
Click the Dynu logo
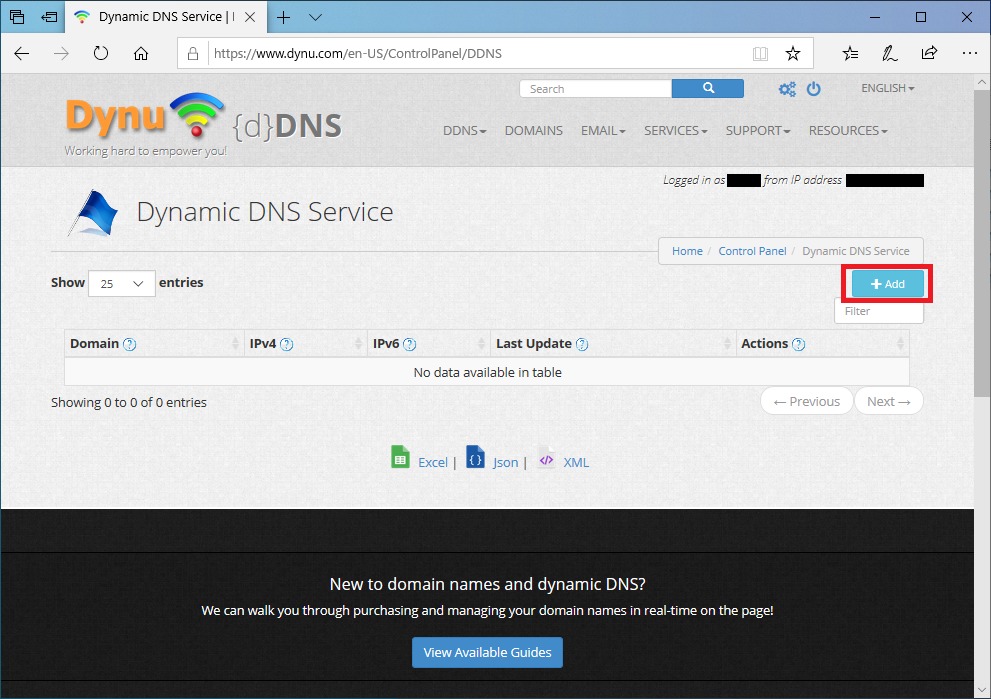pyautogui.click(x=145, y=123)
